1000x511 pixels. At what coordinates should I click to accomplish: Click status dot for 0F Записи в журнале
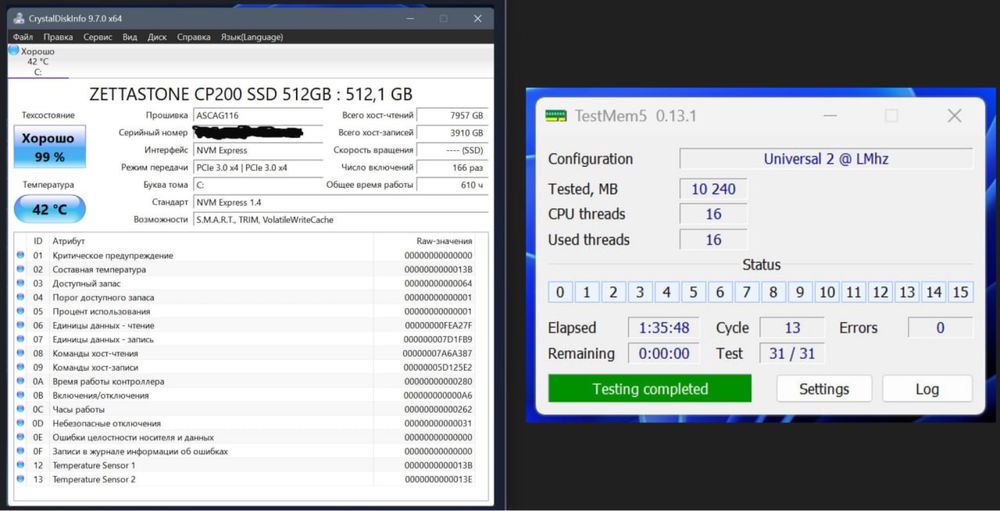click(20, 451)
